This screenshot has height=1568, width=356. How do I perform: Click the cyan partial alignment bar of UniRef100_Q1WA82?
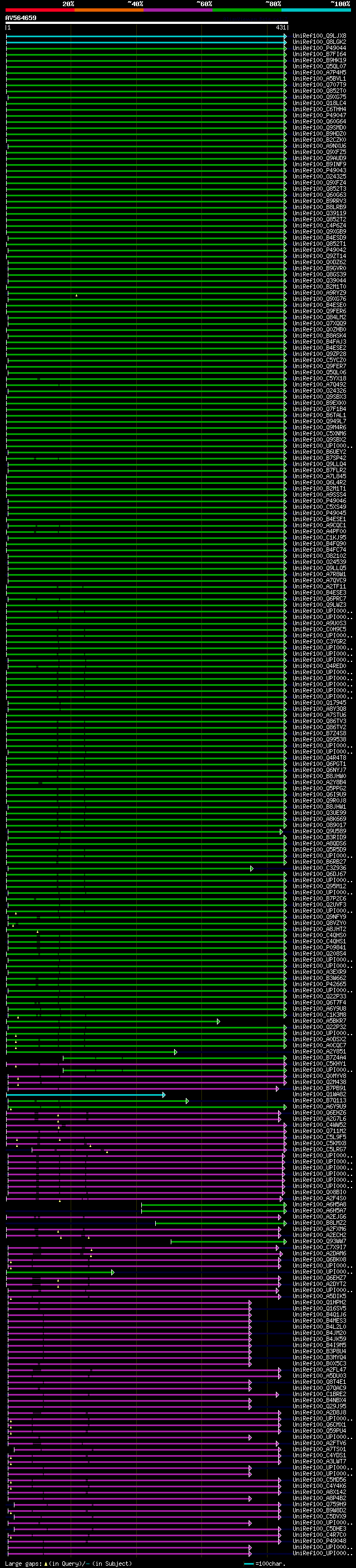coord(86,1095)
